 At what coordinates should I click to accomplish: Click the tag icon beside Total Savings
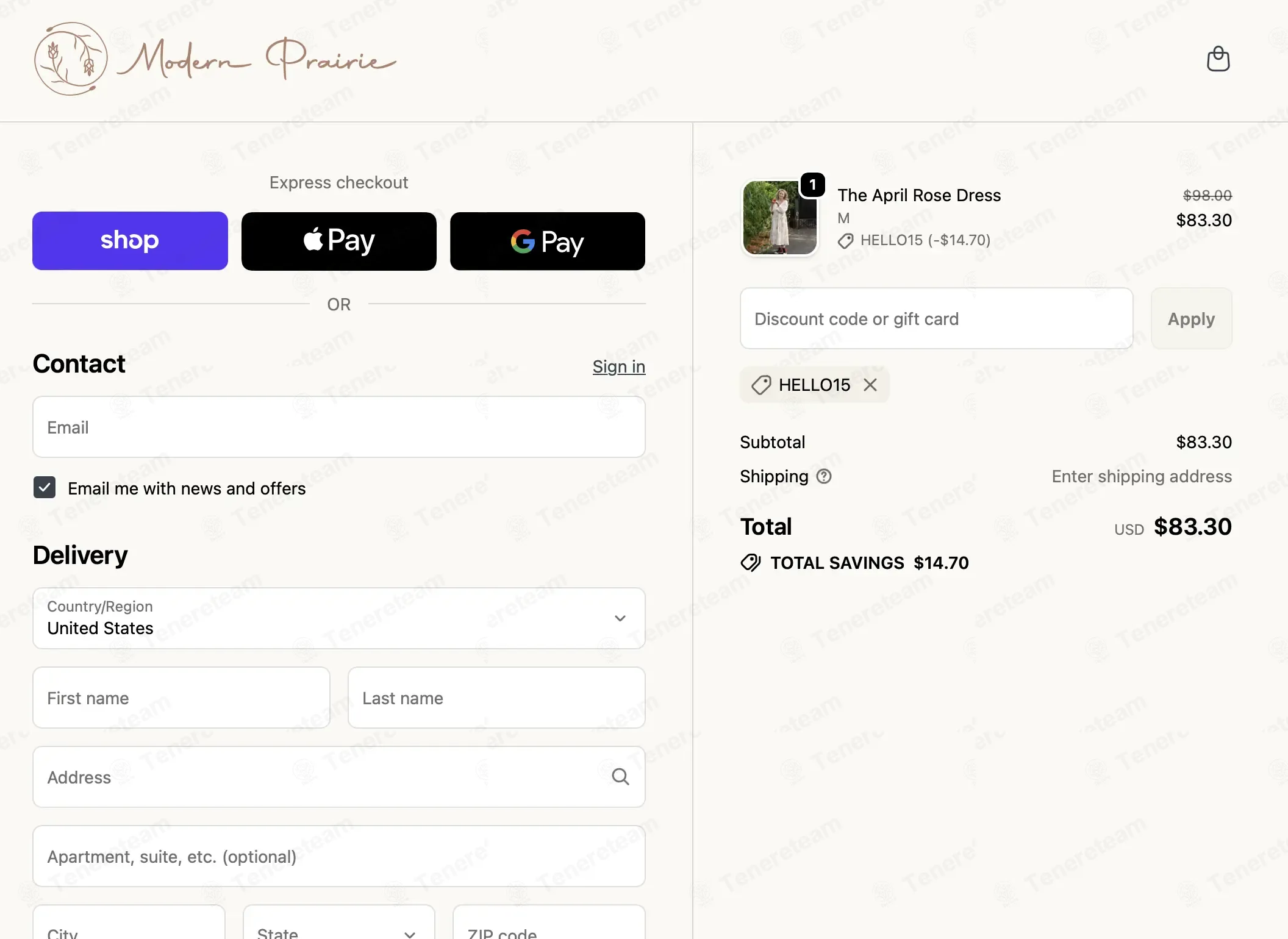click(x=751, y=562)
